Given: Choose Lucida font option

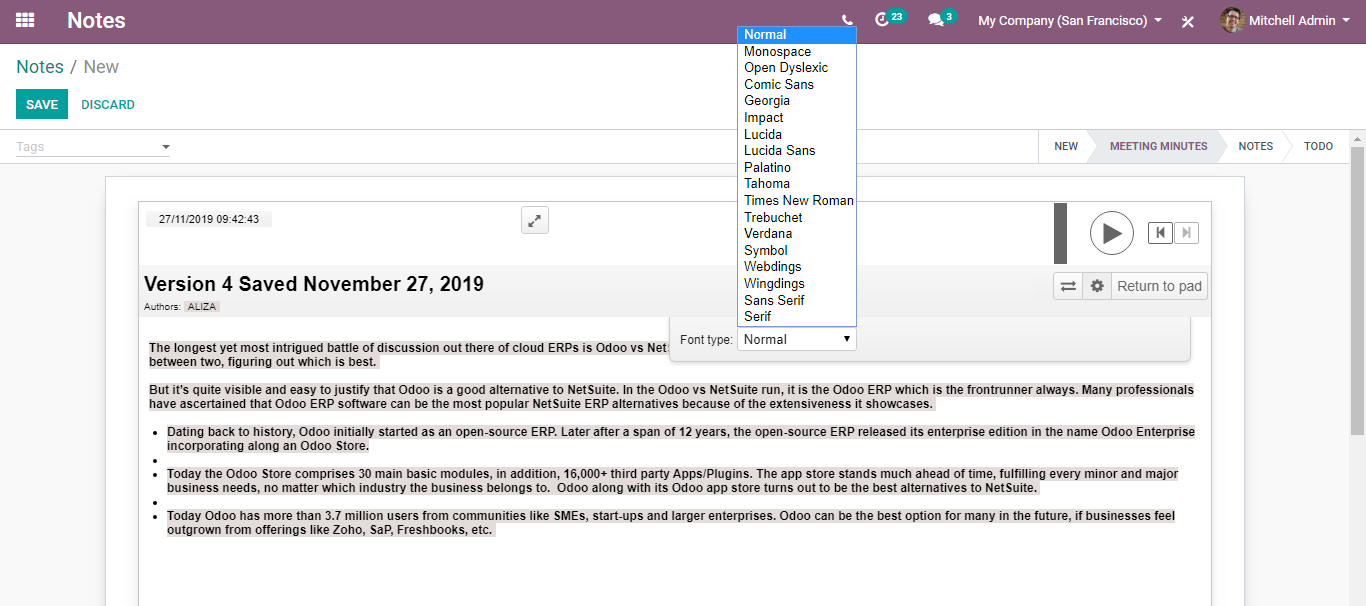Looking at the screenshot, I should point(797,134).
